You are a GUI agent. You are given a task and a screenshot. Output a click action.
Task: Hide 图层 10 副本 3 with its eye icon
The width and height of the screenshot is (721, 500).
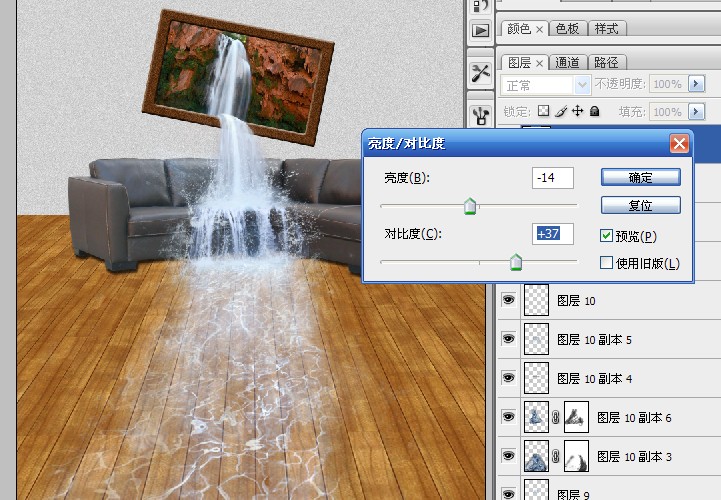pos(508,456)
